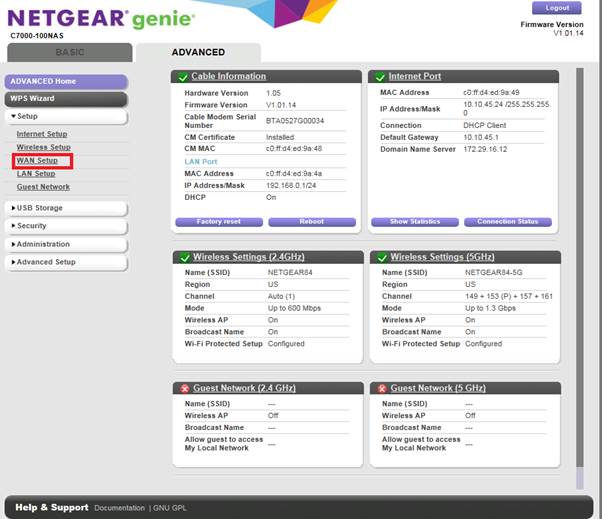This screenshot has width=602, height=519.
Task: Click the Default Gateway value 10.10.45.1
Action: 481,137
